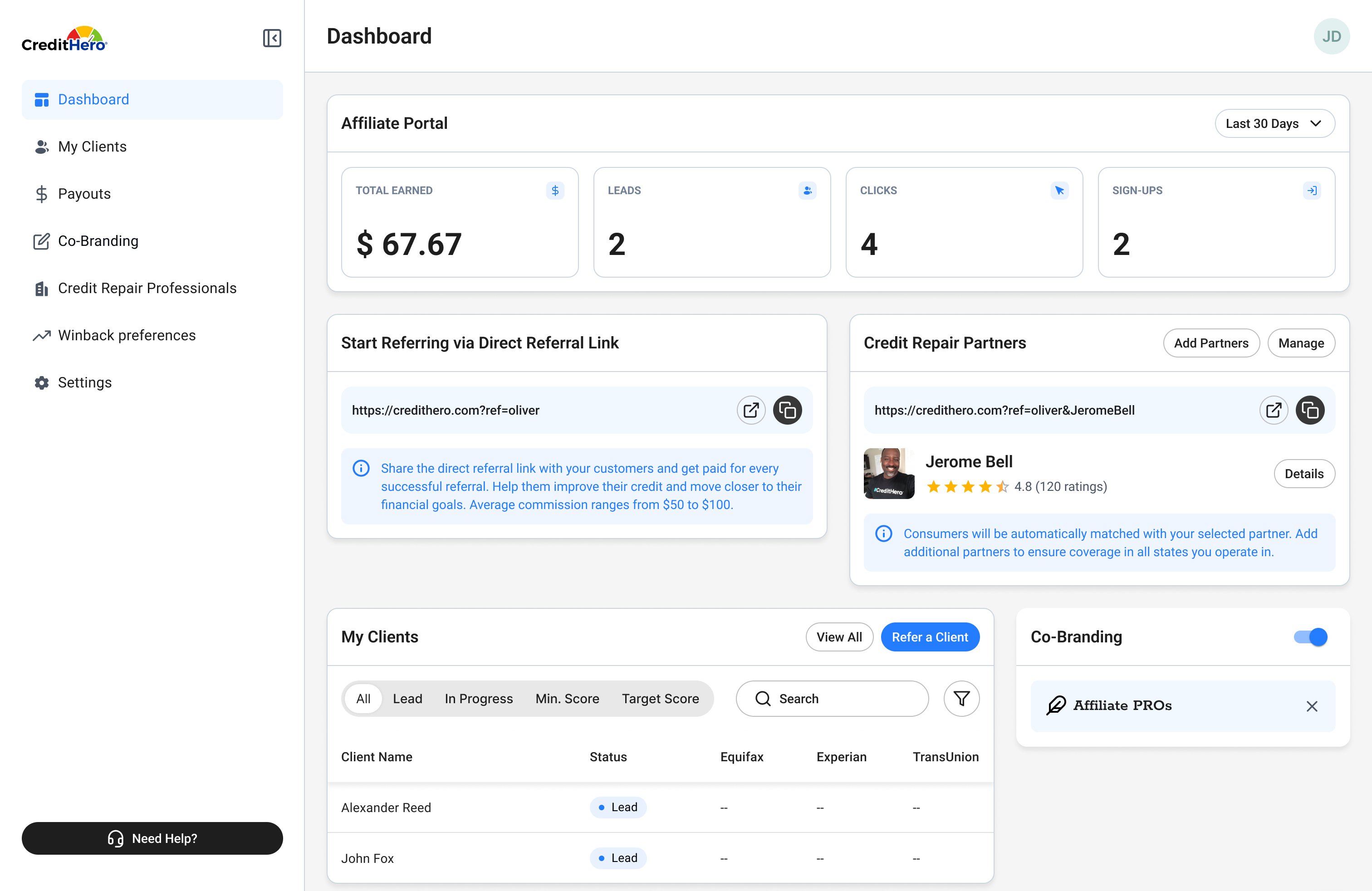Click the headset icon in Need Help
This screenshot has height=891, width=1372.
click(115, 838)
